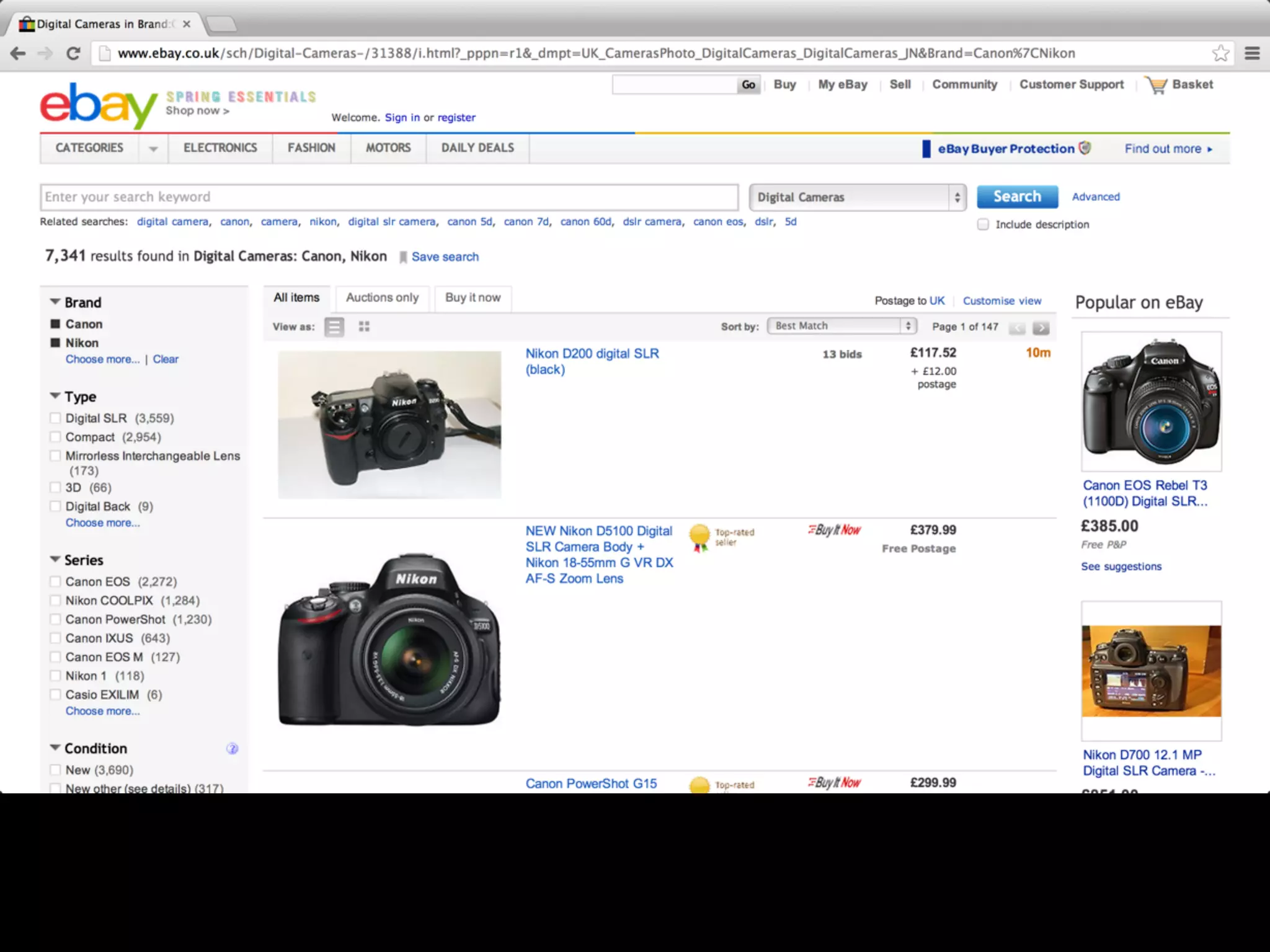This screenshot has width=1270, height=952.
Task: Expand Categories arrow dropdown
Action: click(153, 149)
